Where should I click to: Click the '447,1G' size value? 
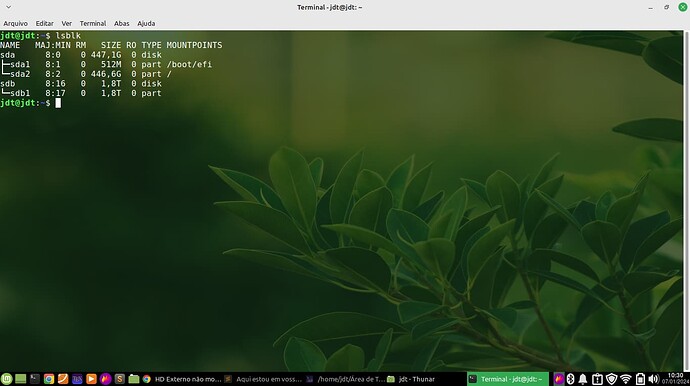point(106,55)
